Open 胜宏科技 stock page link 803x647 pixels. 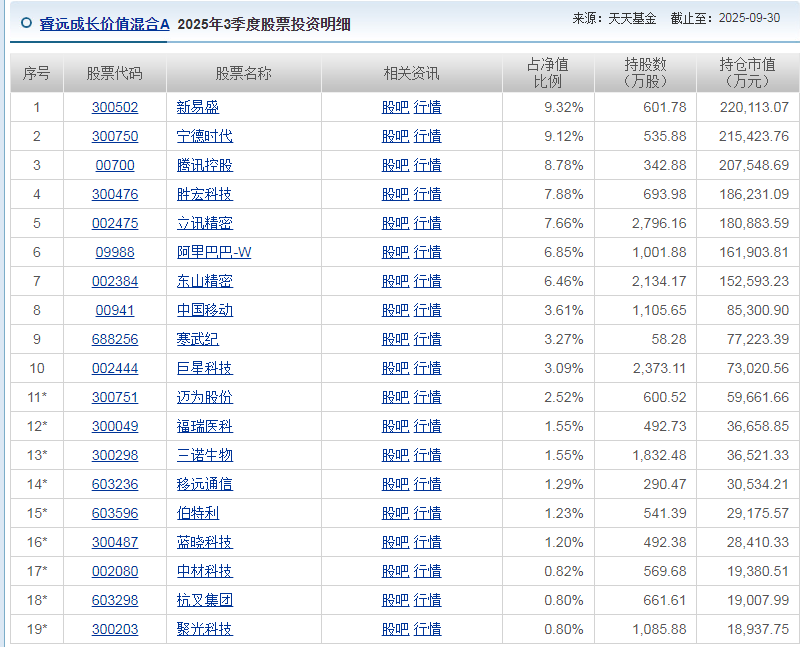[x=204, y=194]
